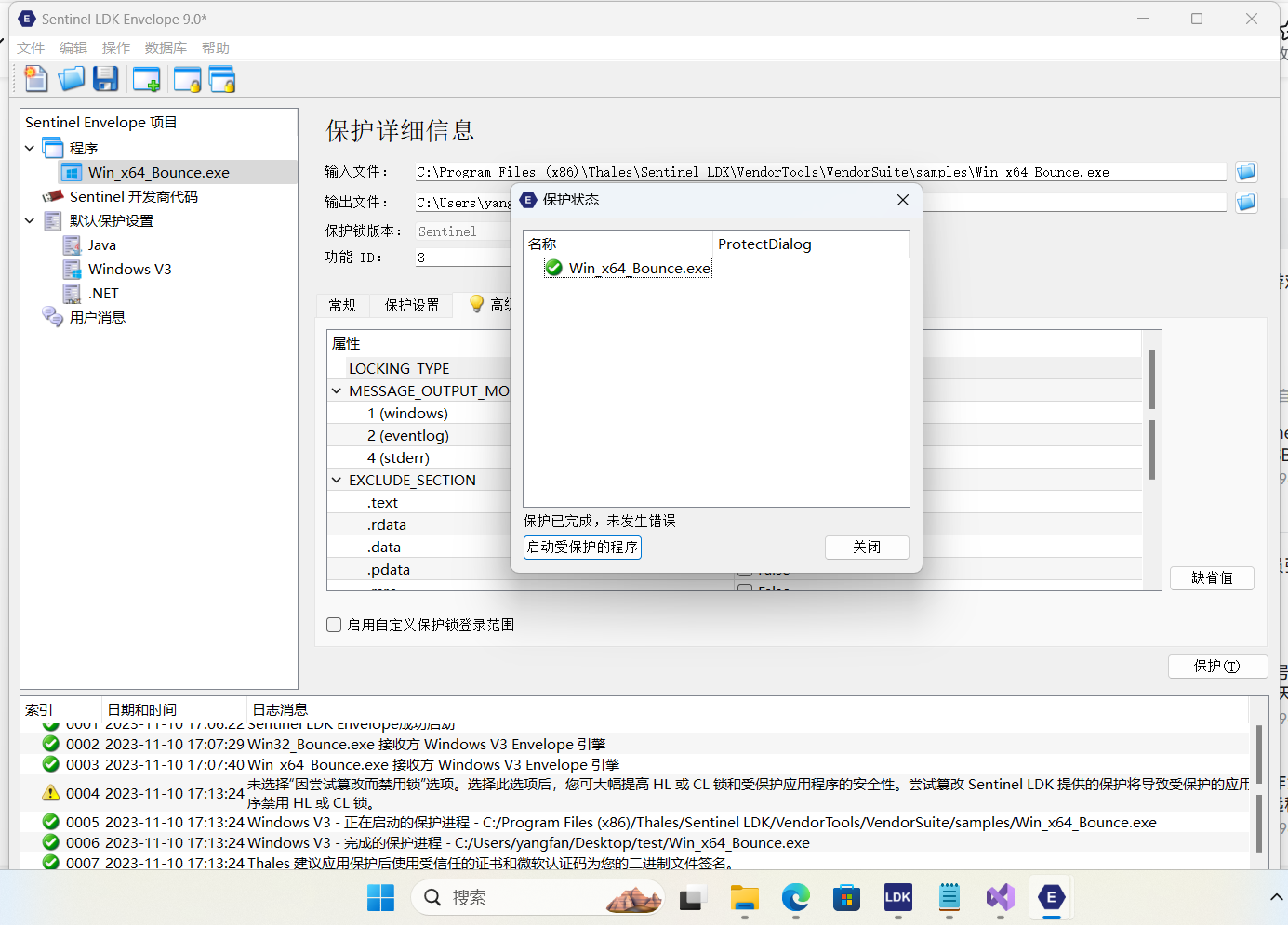Image resolution: width=1288 pixels, height=925 pixels.
Task: Click the browse folder icon for 输出文件
Action: point(1246,202)
